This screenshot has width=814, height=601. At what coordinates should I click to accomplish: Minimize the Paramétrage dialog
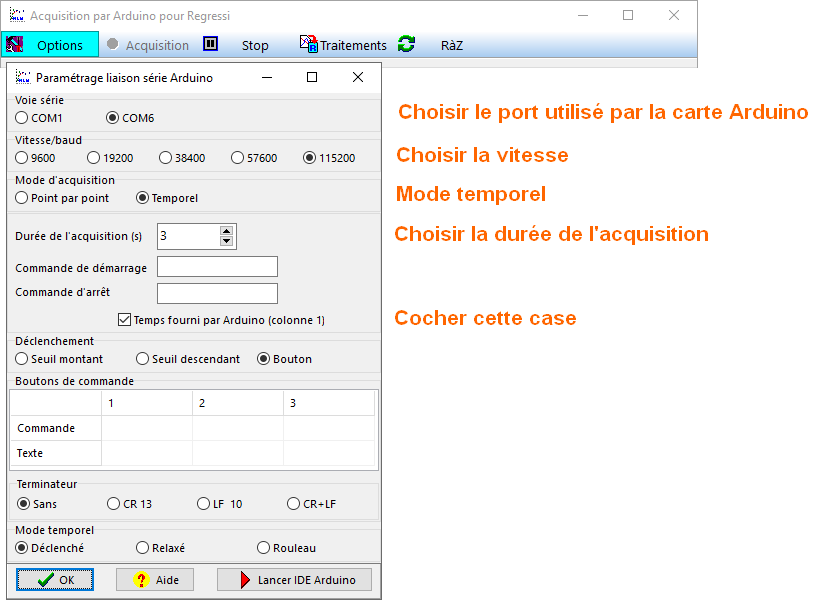tap(267, 77)
